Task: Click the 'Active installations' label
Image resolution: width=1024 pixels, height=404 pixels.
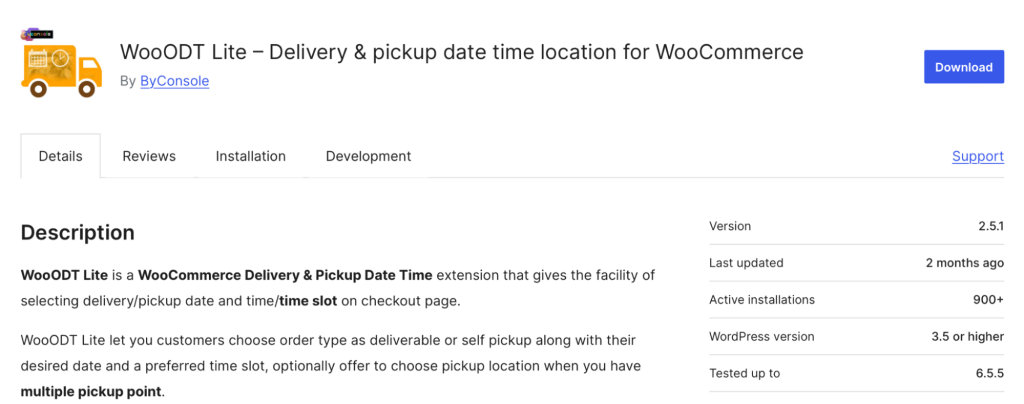Action: tap(762, 300)
